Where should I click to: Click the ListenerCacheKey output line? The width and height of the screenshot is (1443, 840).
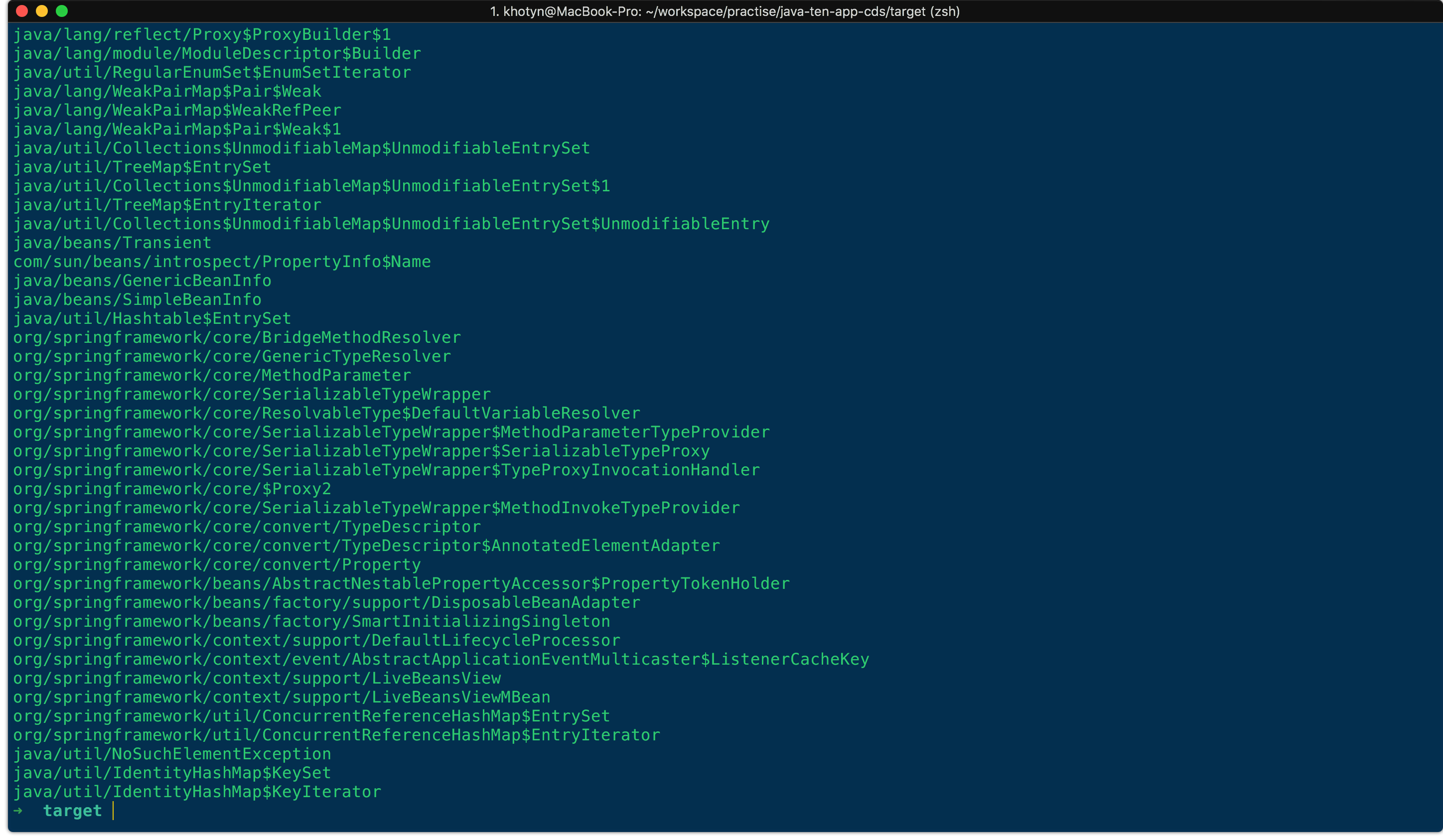(440, 660)
